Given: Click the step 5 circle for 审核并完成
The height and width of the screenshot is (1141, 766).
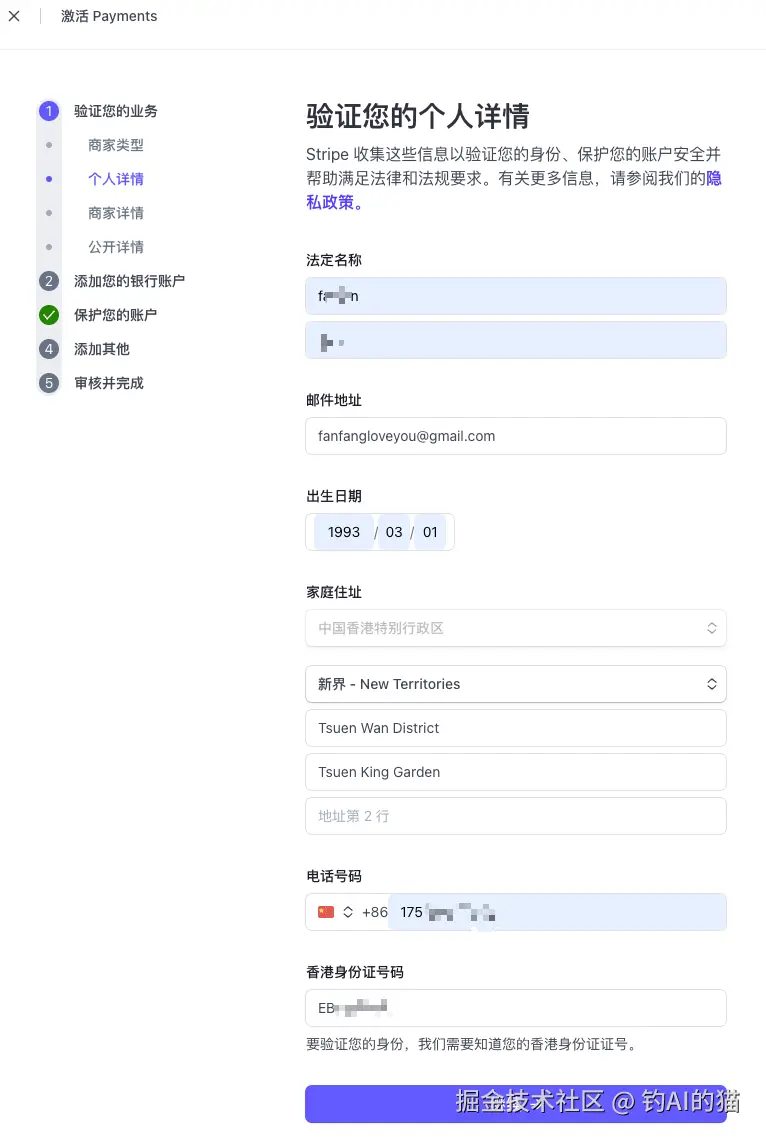Looking at the screenshot, I should pyautogui.click(x=49, y=383).
